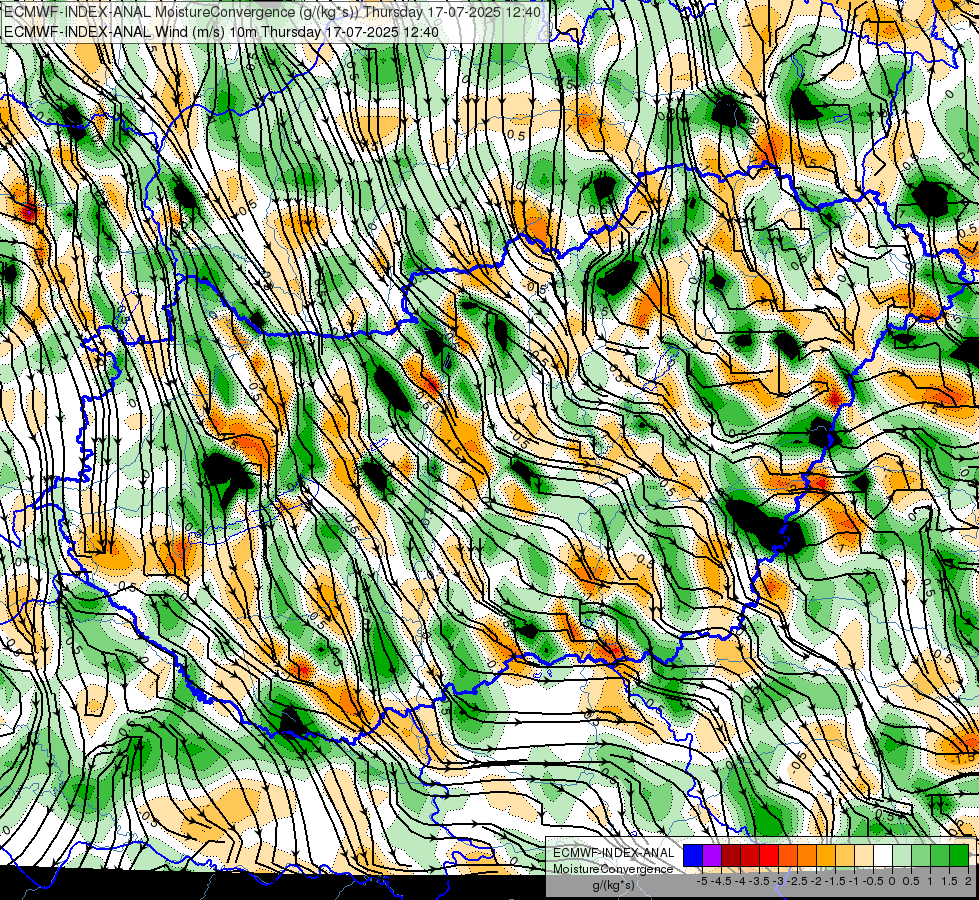Select the dark maroon swatch between -4.5 and -4

click(x=731, y=855)
